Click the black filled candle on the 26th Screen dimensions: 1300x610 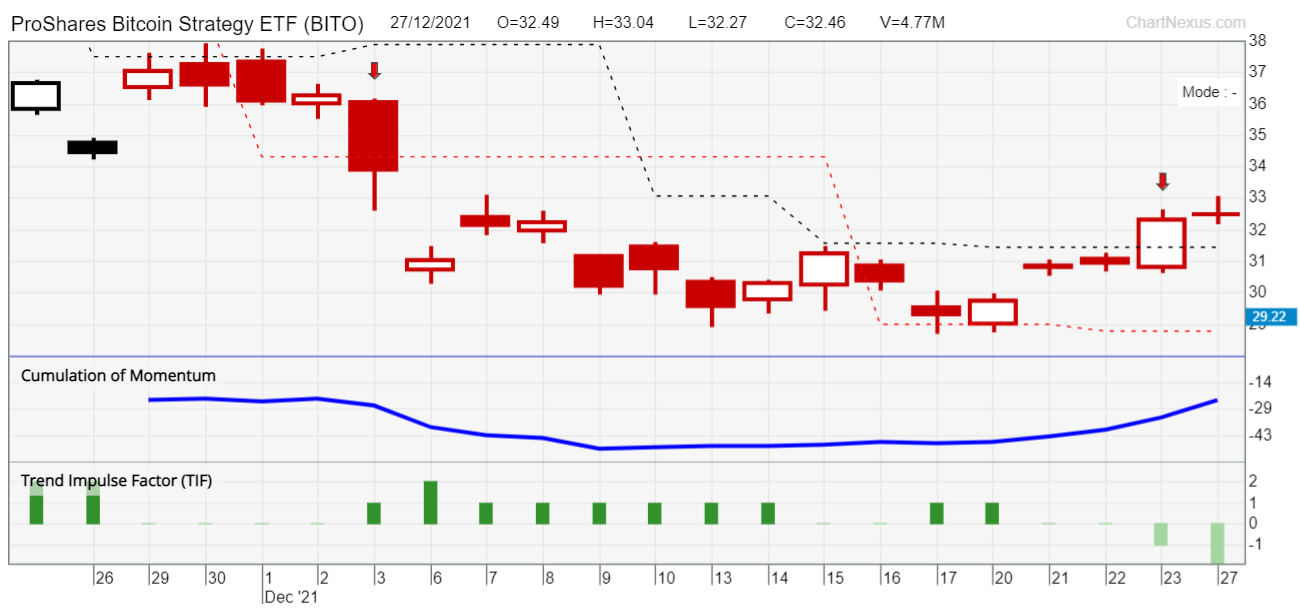(93, 147)
